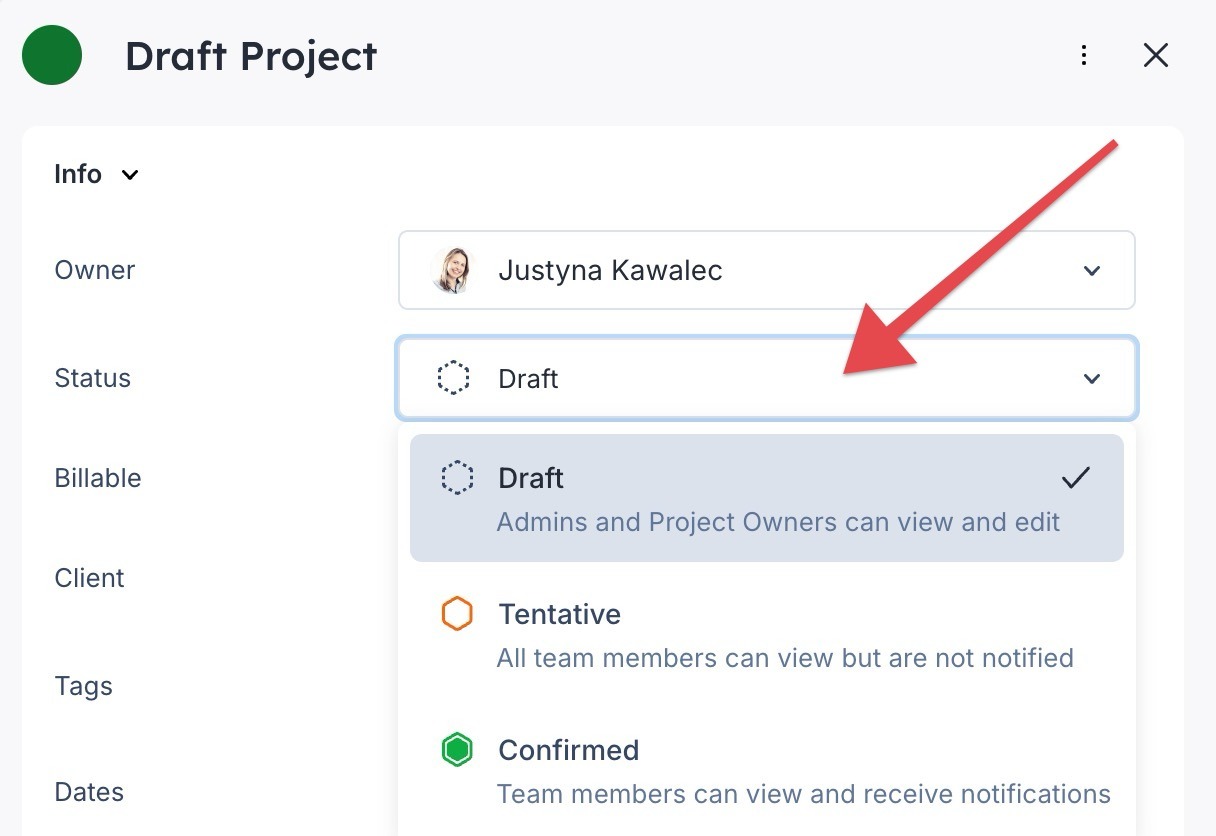Click the Status dropdown chevron arrow
Viewport: 1216px width, 836px height.
tap(1092, 379)
